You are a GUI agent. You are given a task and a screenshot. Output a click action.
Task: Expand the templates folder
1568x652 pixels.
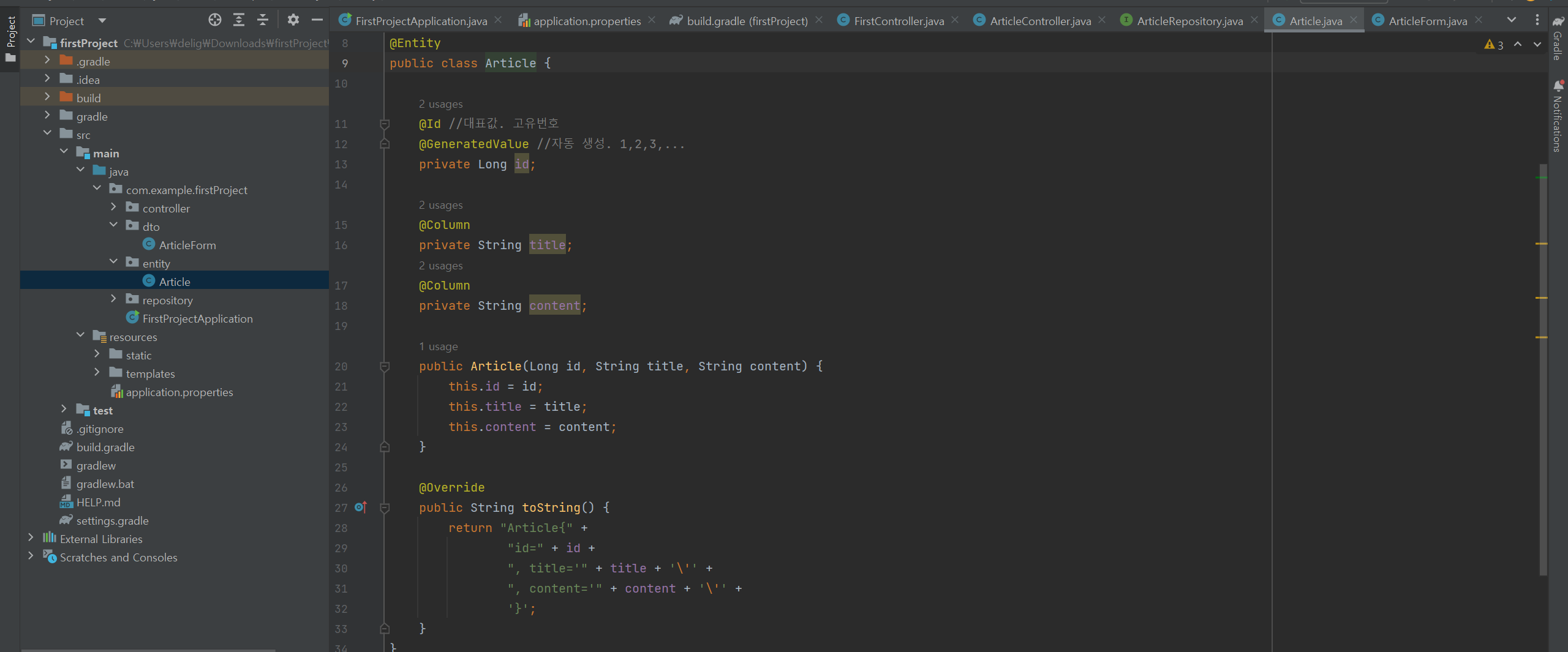coord(97,372)
